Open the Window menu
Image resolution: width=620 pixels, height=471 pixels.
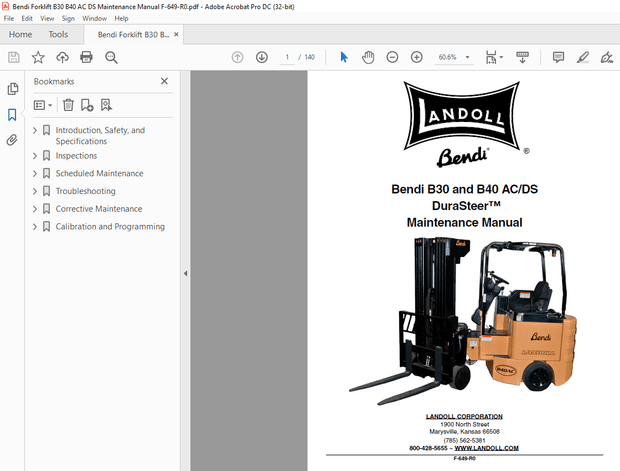[95, 18]
